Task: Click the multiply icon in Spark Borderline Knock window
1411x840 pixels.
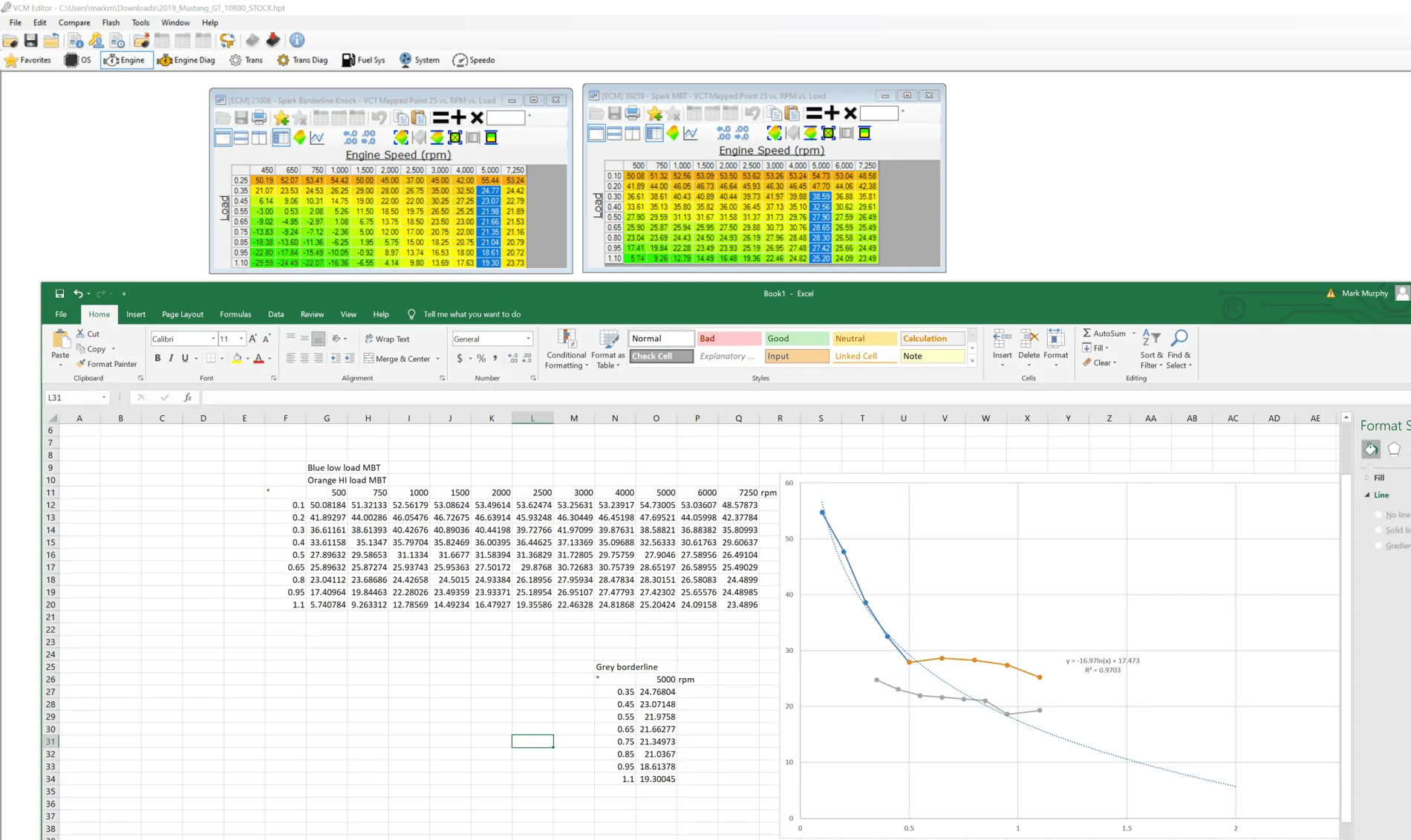Action: (477, 117)
